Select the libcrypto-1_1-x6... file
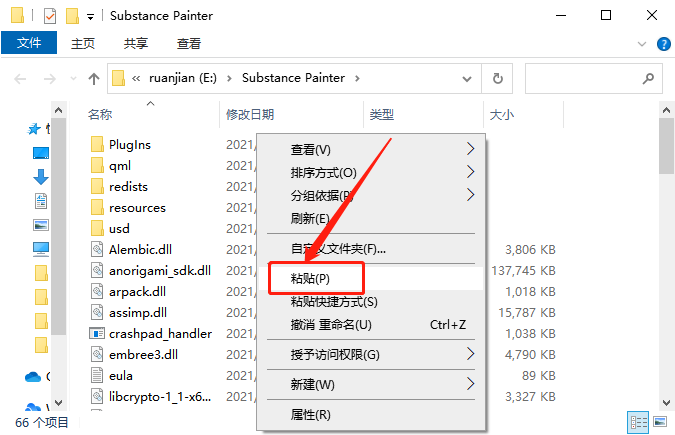Screen dimensions: 675x435 click(x=160, y=396)
